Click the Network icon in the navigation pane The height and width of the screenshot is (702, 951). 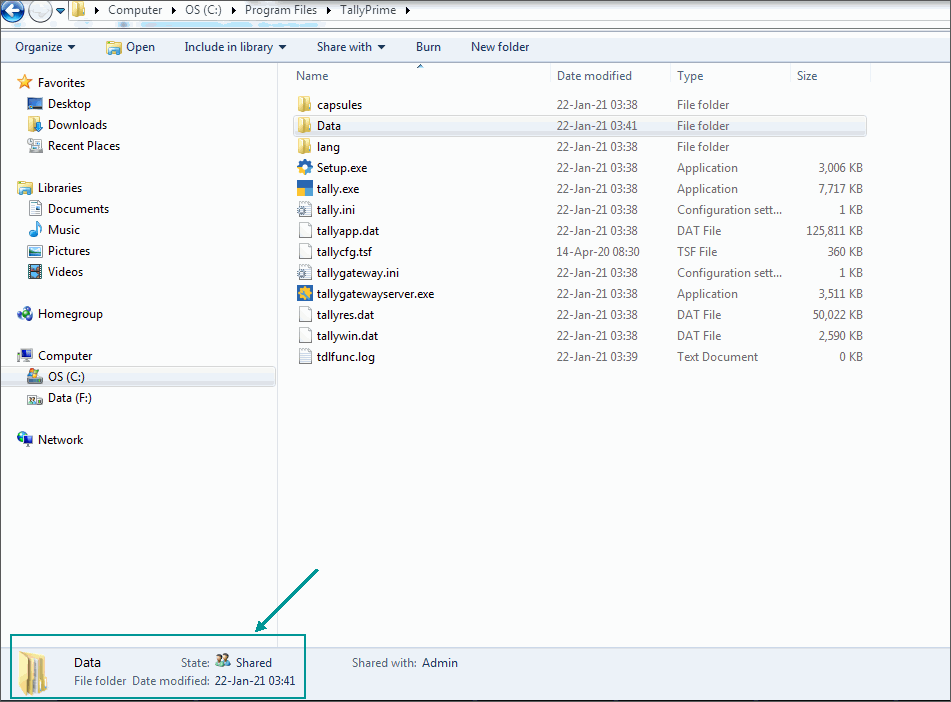click(x=25, y=439)
